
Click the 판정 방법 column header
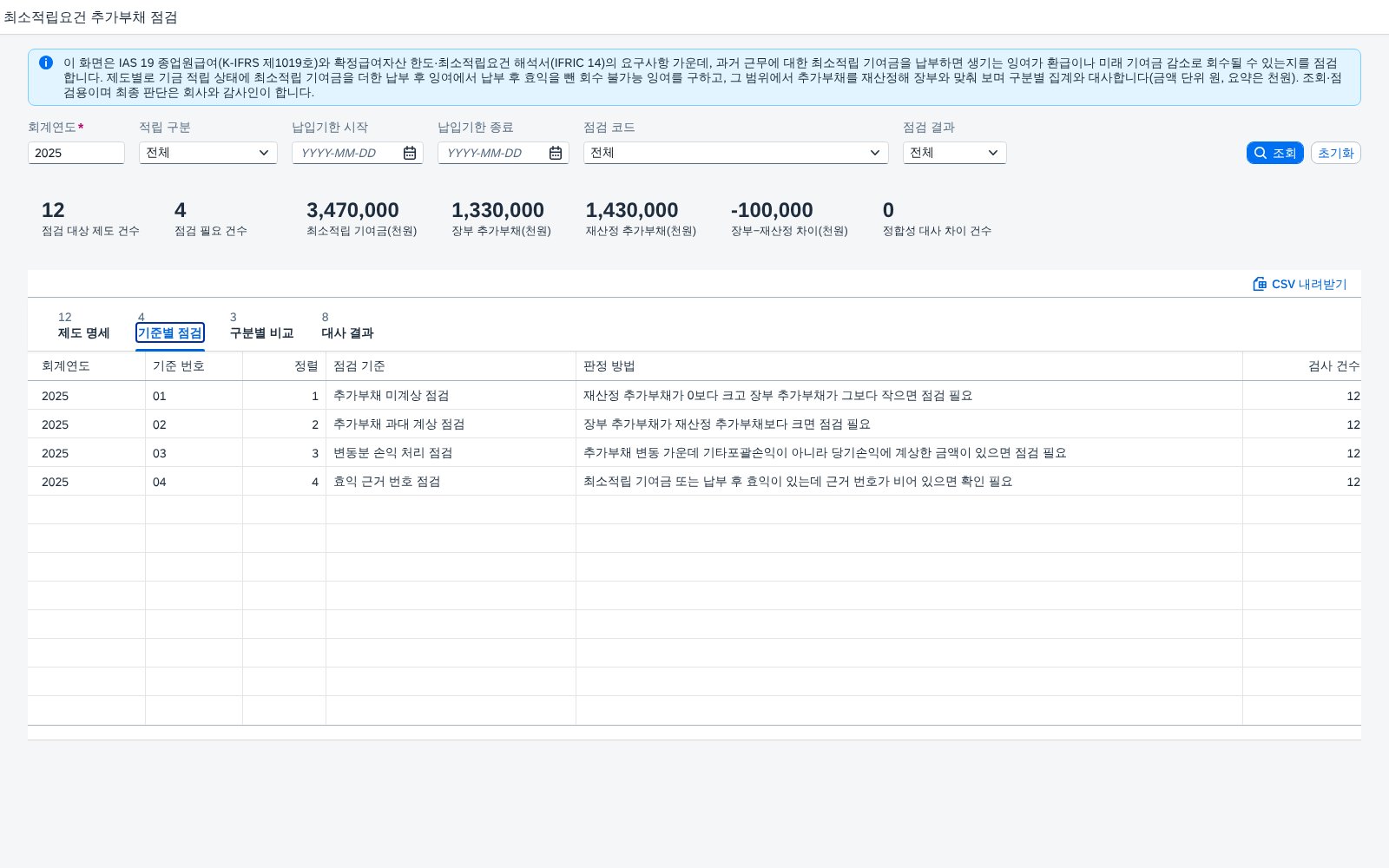click(x=910, y=366)
